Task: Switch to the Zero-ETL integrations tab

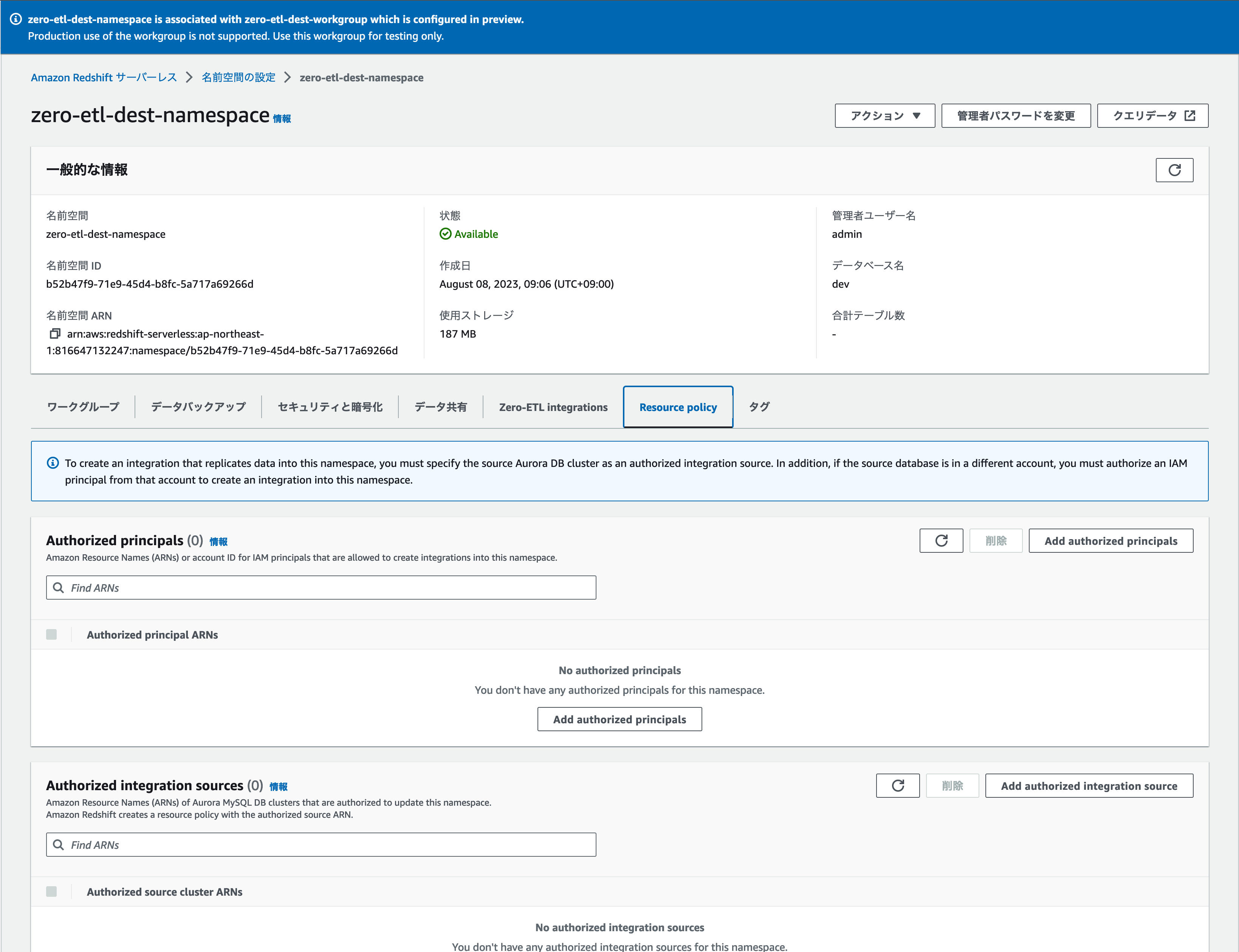Action: pos(553,407)
